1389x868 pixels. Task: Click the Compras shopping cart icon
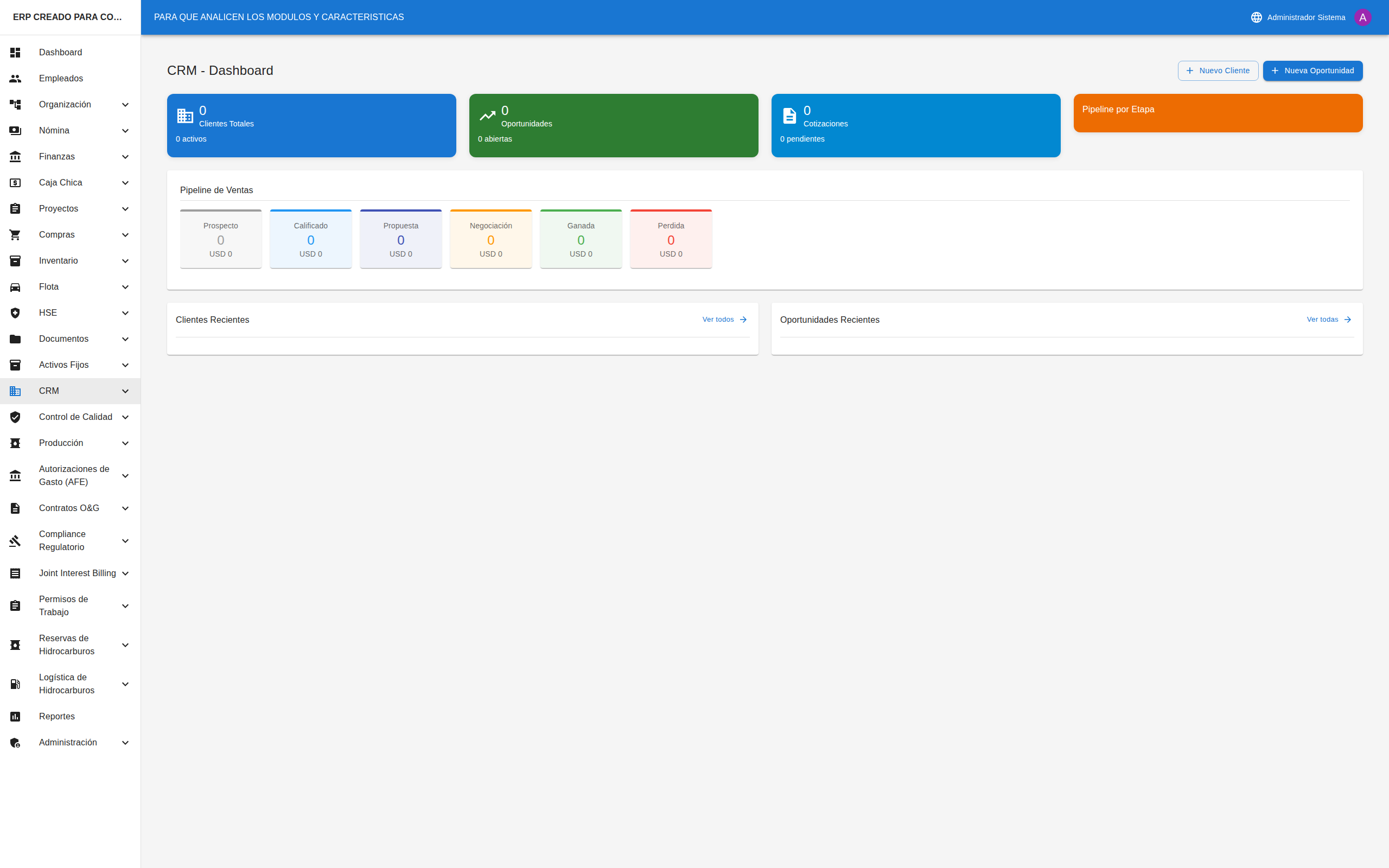[x=15, y=234]
